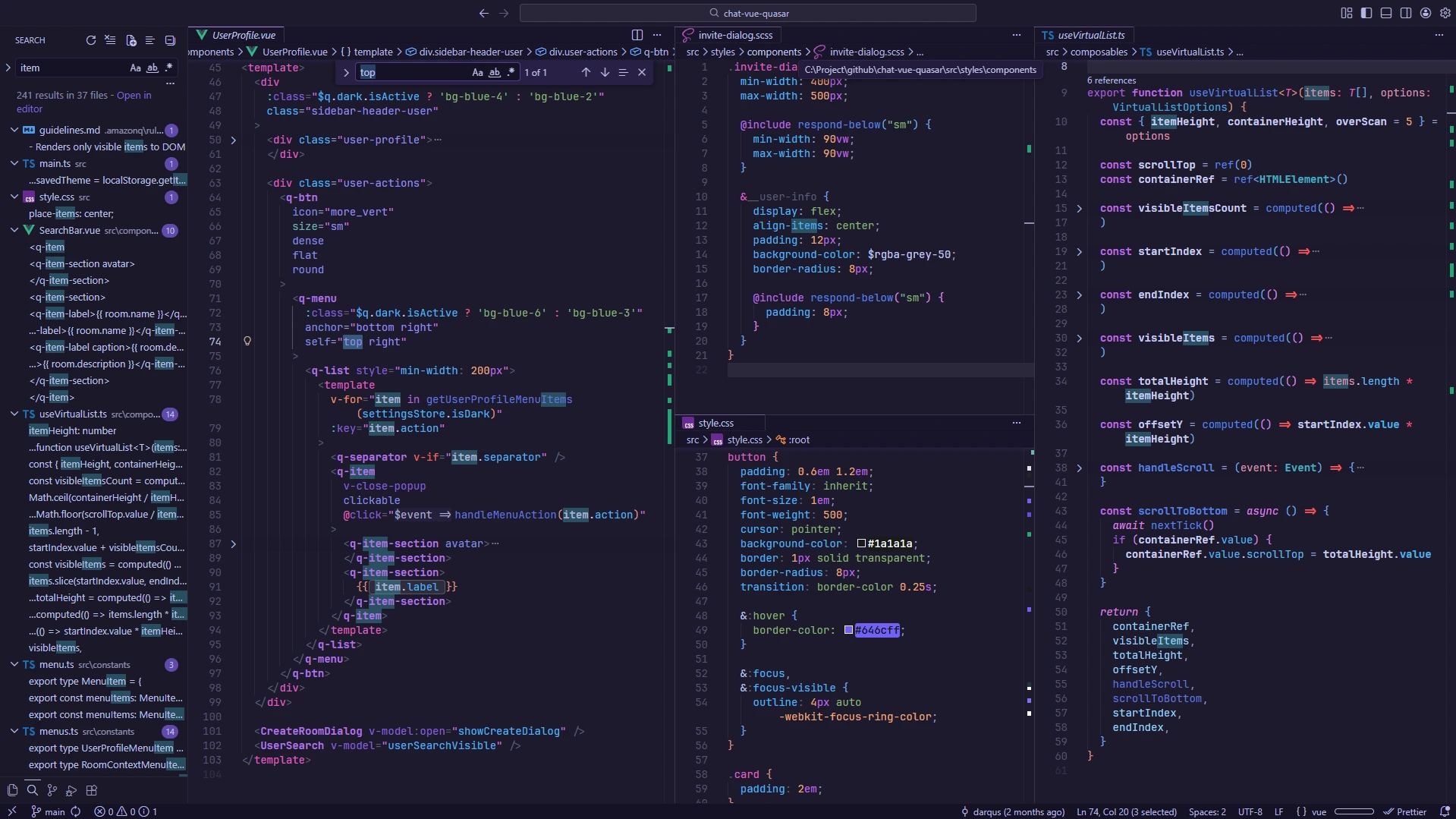
Task: Expand replace in find widget
Action: (x=346, y=72)
